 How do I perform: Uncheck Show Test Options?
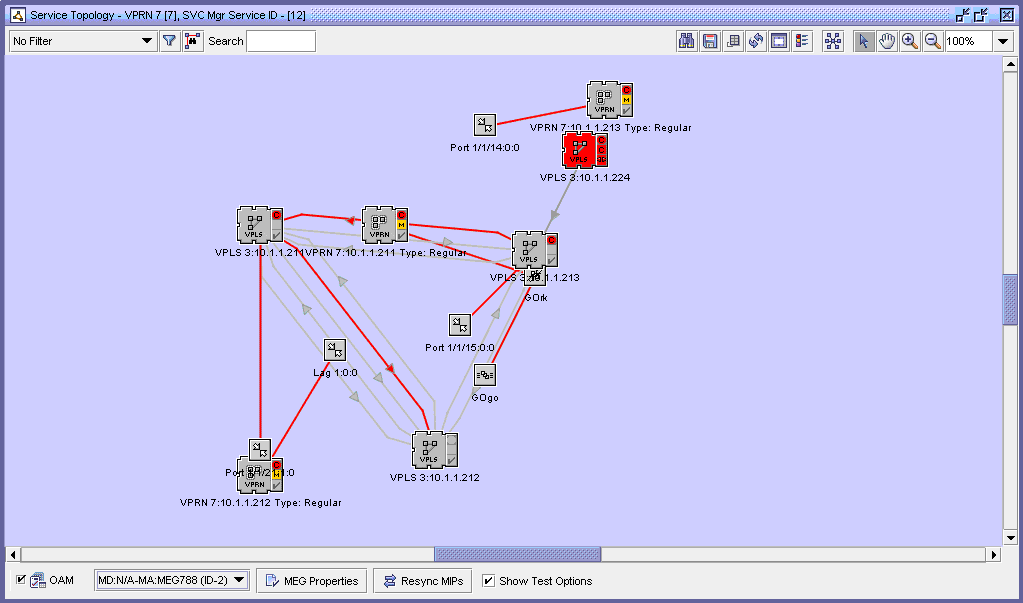[487, 580]
